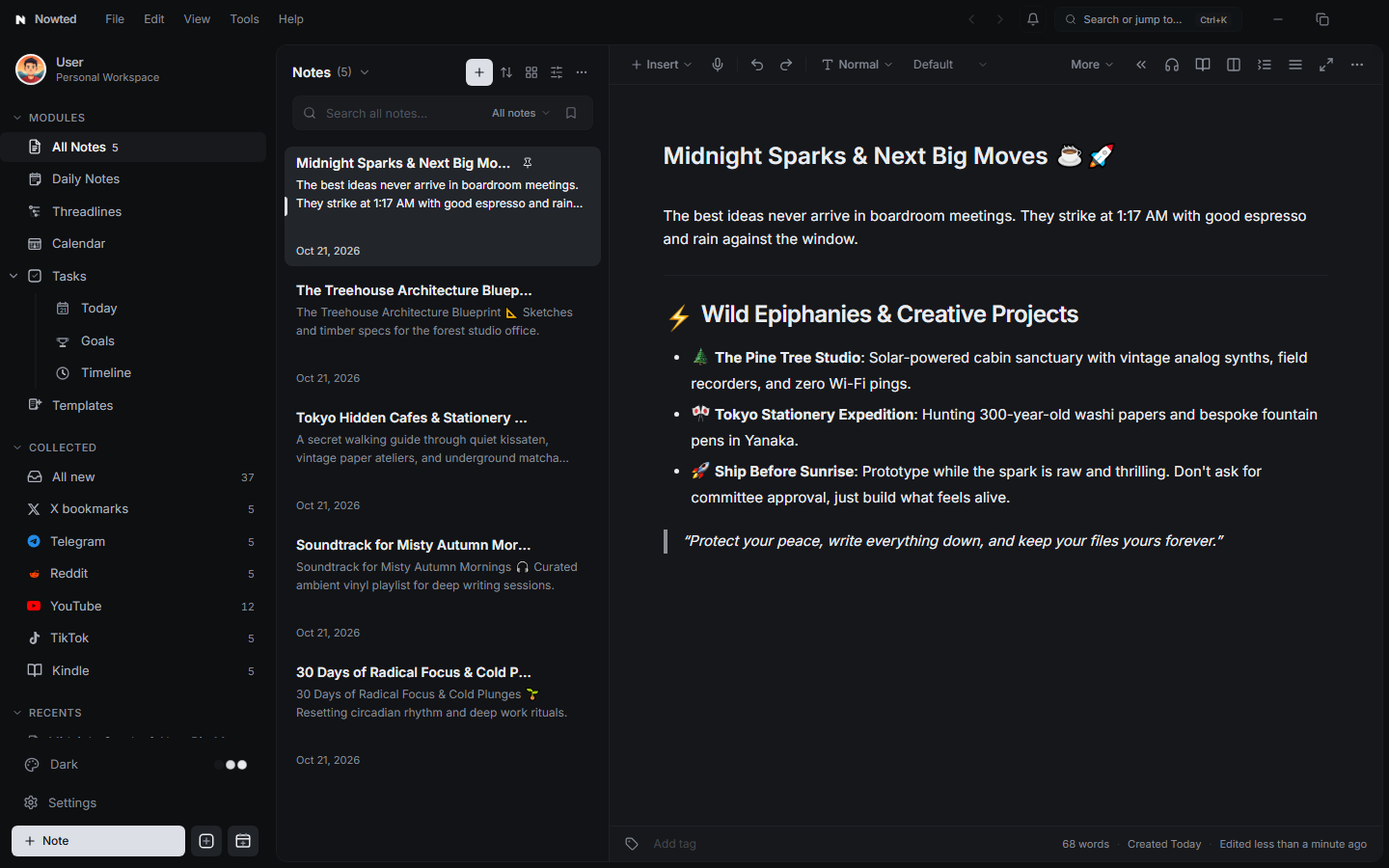The image size is (1389, 868).
Task: Open the Threadlines module
Action: (133, 211)
